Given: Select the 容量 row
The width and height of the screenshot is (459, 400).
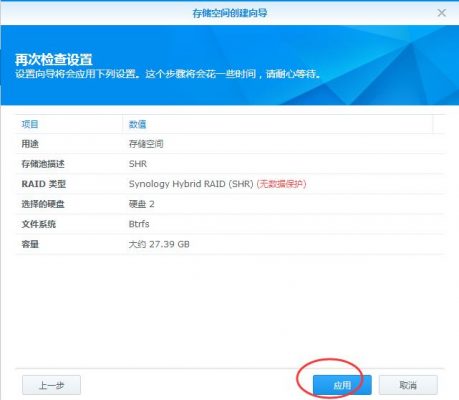Looking at the screenshot, I should [x=230, y=244].
